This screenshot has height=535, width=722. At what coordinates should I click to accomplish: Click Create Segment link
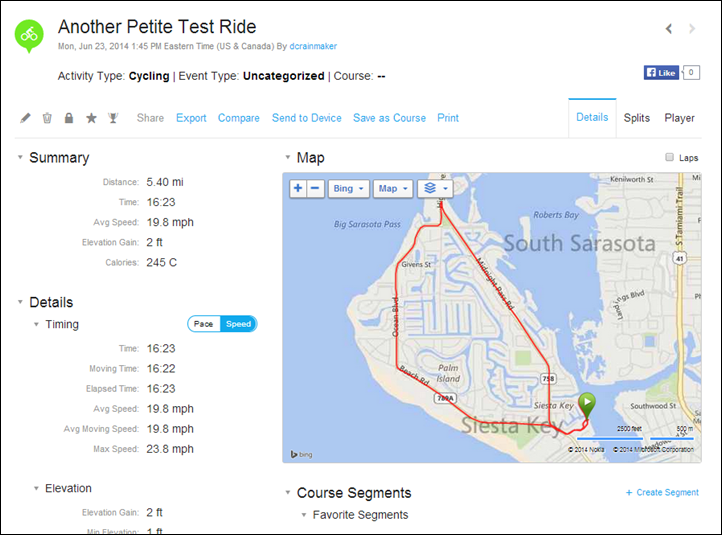[x=662, y=492]
